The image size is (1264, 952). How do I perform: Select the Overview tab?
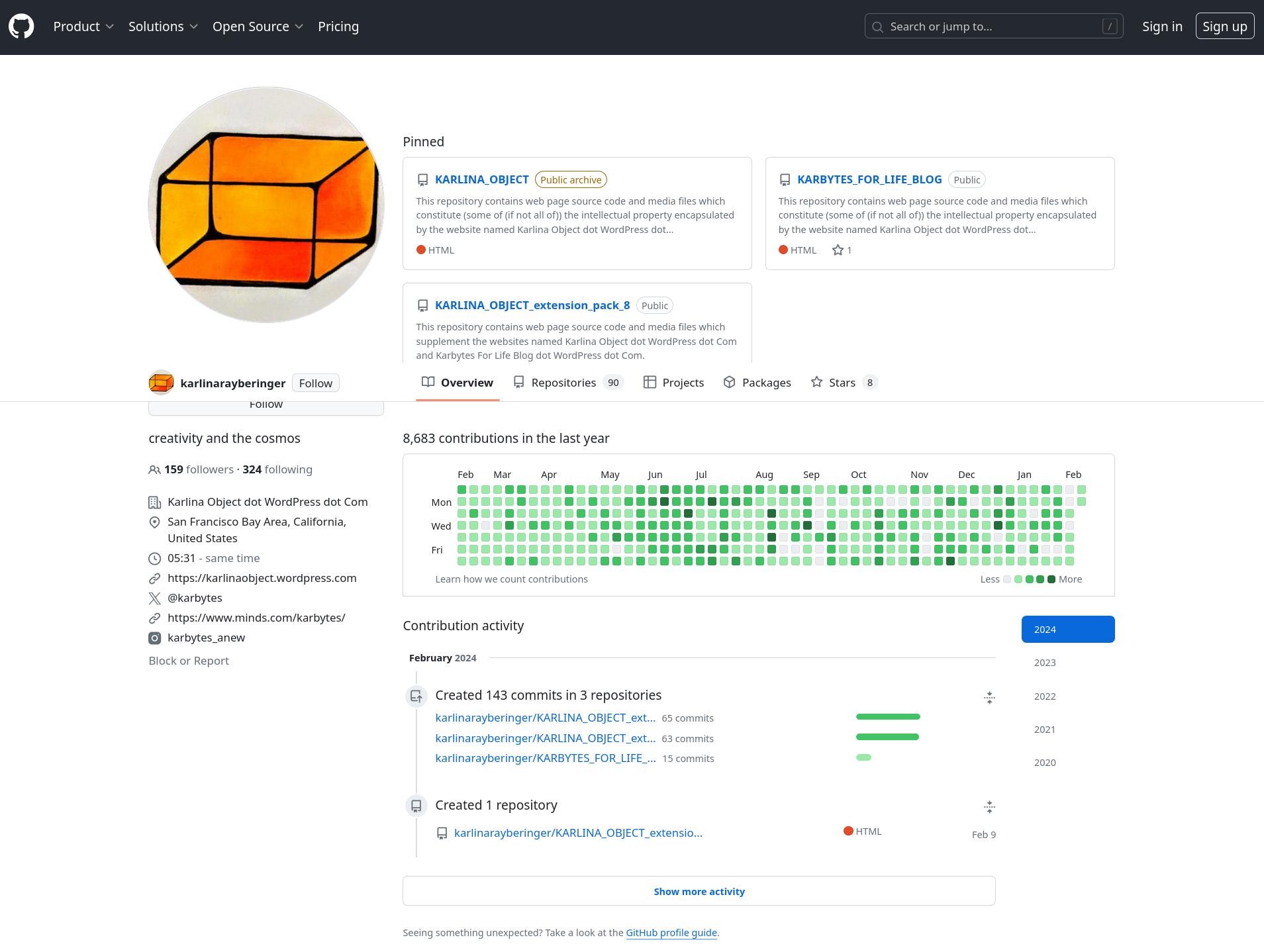point(458,383)
